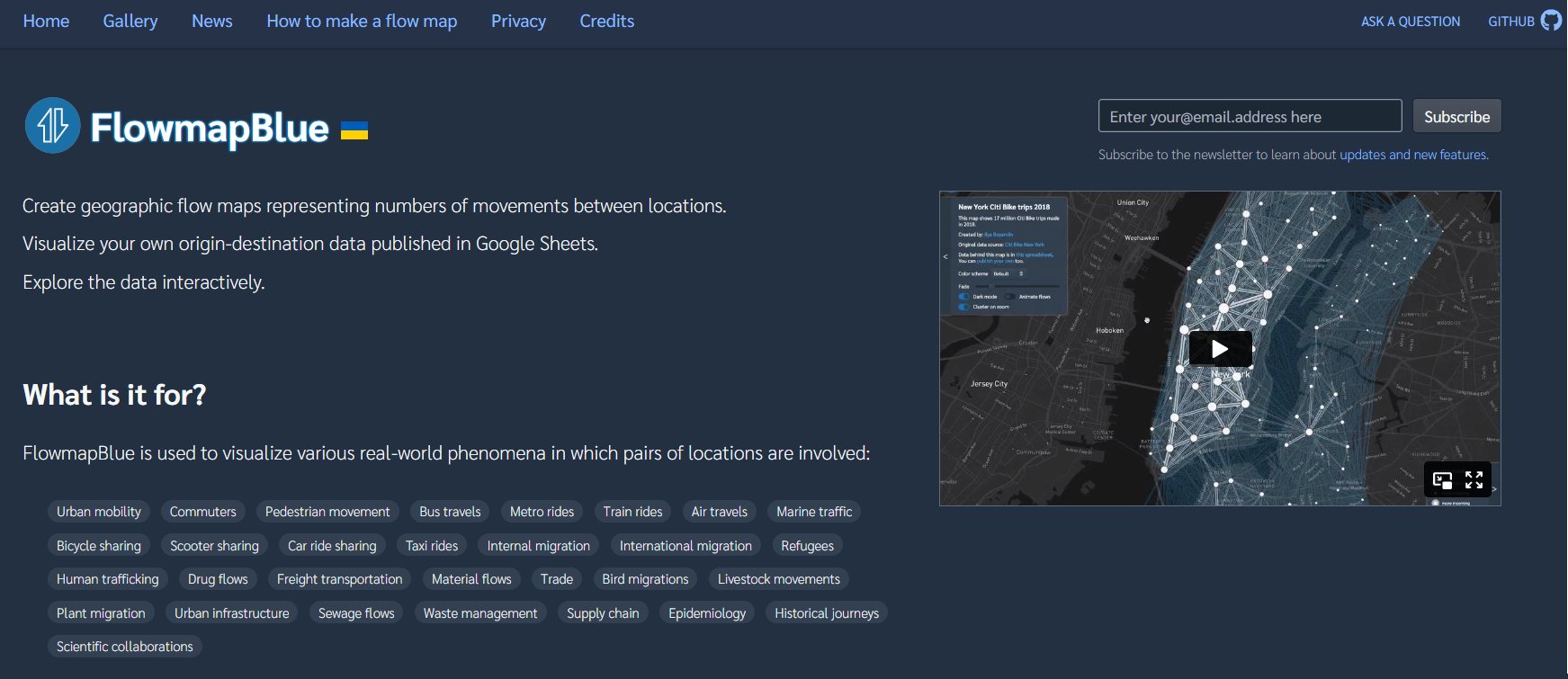Open the Credits page
Image resolution: width=1568 pixels, height=679 pixels.
coord(607,21)
